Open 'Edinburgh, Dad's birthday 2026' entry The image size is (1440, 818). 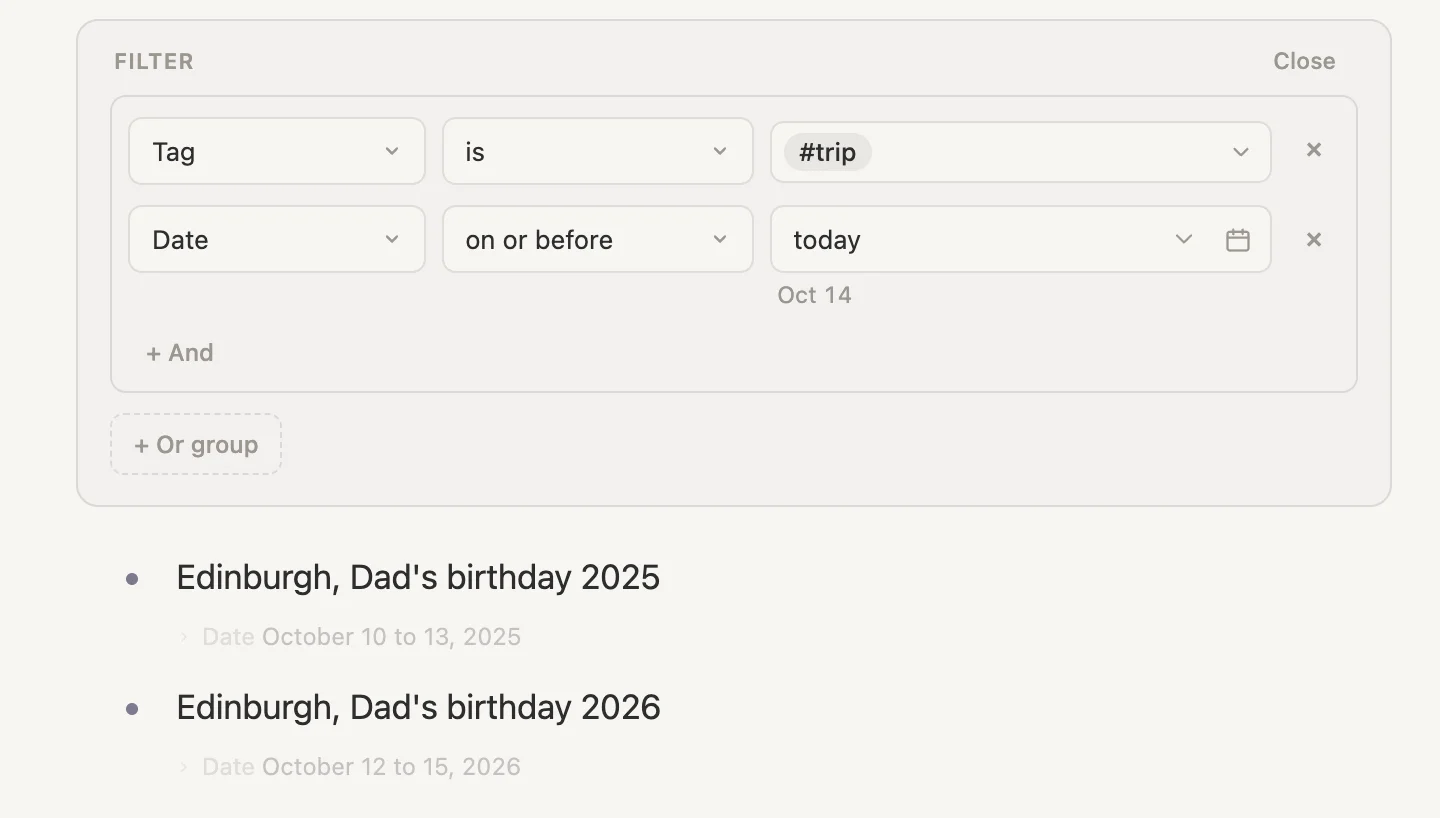[419, 707]
